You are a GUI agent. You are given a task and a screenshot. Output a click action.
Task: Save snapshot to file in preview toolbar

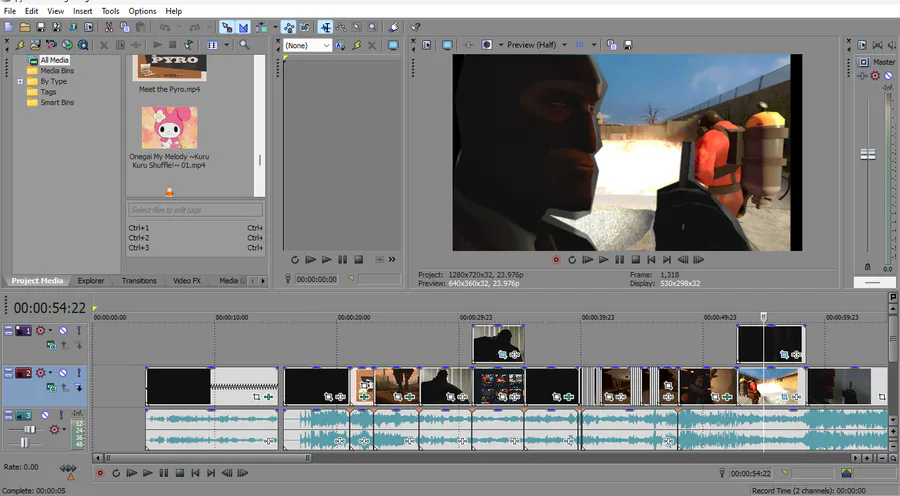coord(628,45)
